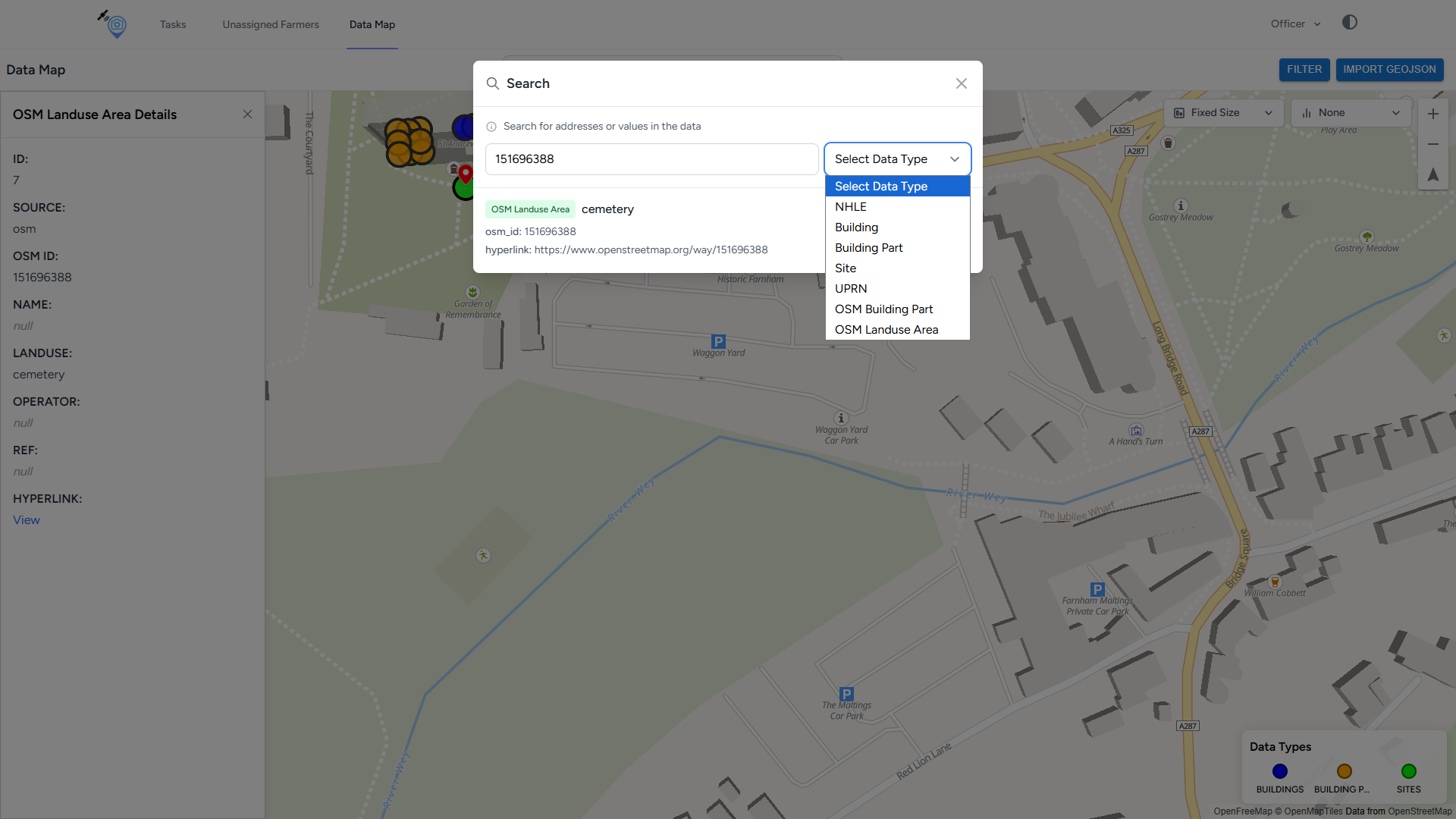Select OSM Landuse Area option
The width and height of the screenshot is (1456, 819).
tap(886, 330)
